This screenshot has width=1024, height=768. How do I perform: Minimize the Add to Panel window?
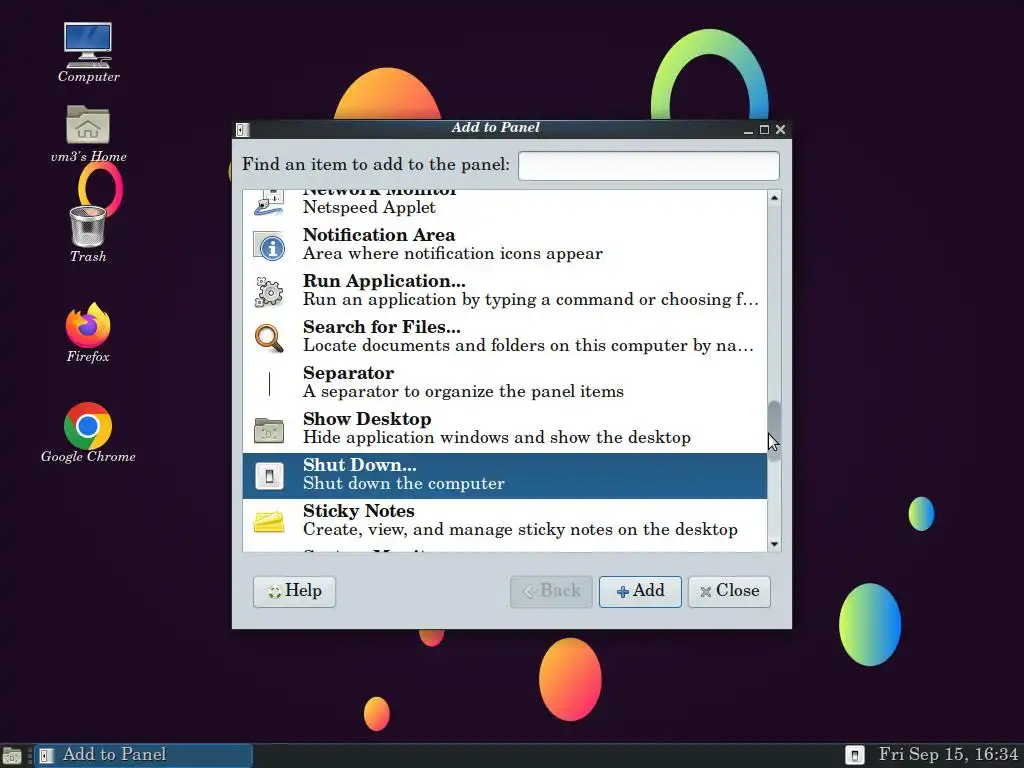[x=748, y=129]
